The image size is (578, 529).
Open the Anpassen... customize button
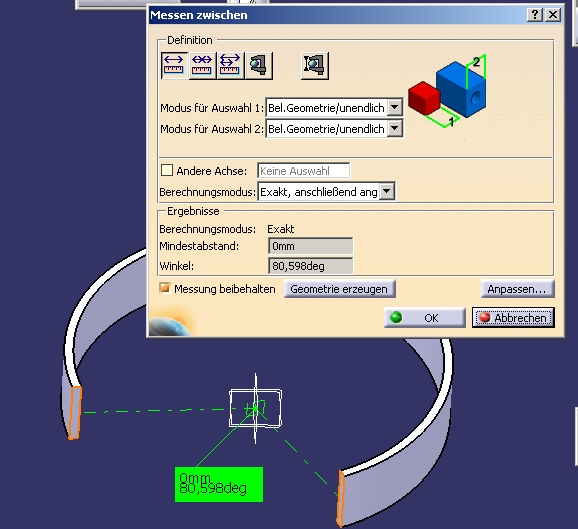coord(517,289)
